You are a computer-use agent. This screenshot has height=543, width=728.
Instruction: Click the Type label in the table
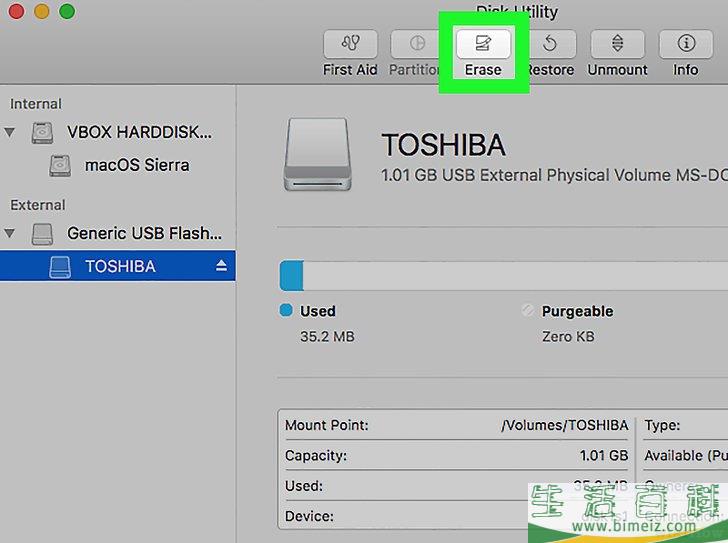point(662,425)
